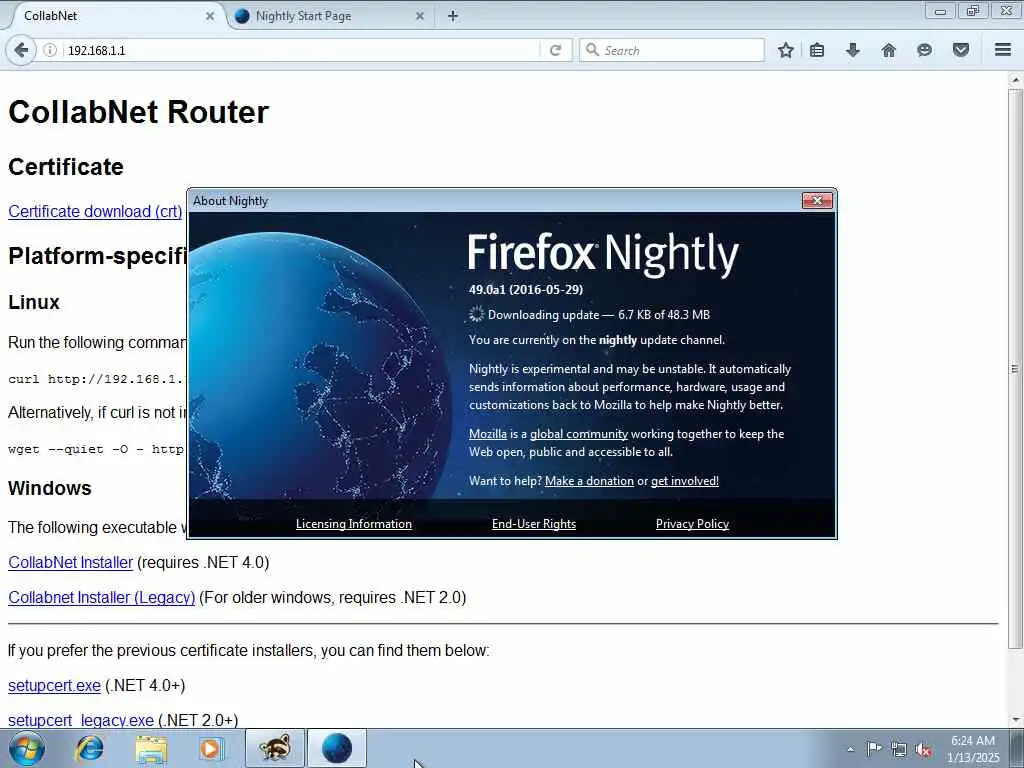Show your bookmarks list icon
This screenshot has height=768, width=1024.
(817, 50)
